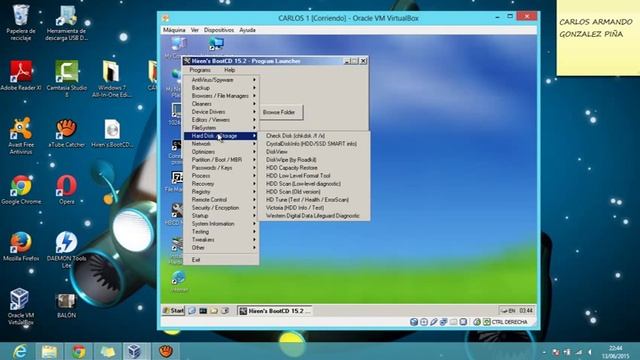640x360 pixels.
Task: Open the BALON desktop icon
Action: [67, 305]
